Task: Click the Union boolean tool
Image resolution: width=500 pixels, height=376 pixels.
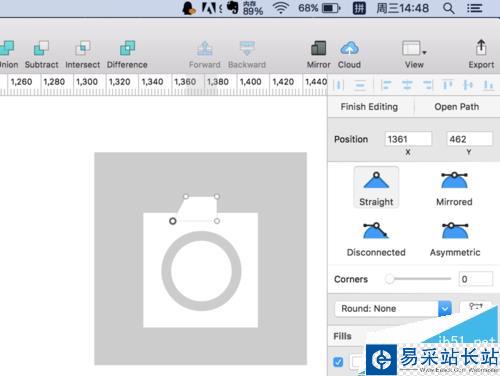Action: (7, 54)
